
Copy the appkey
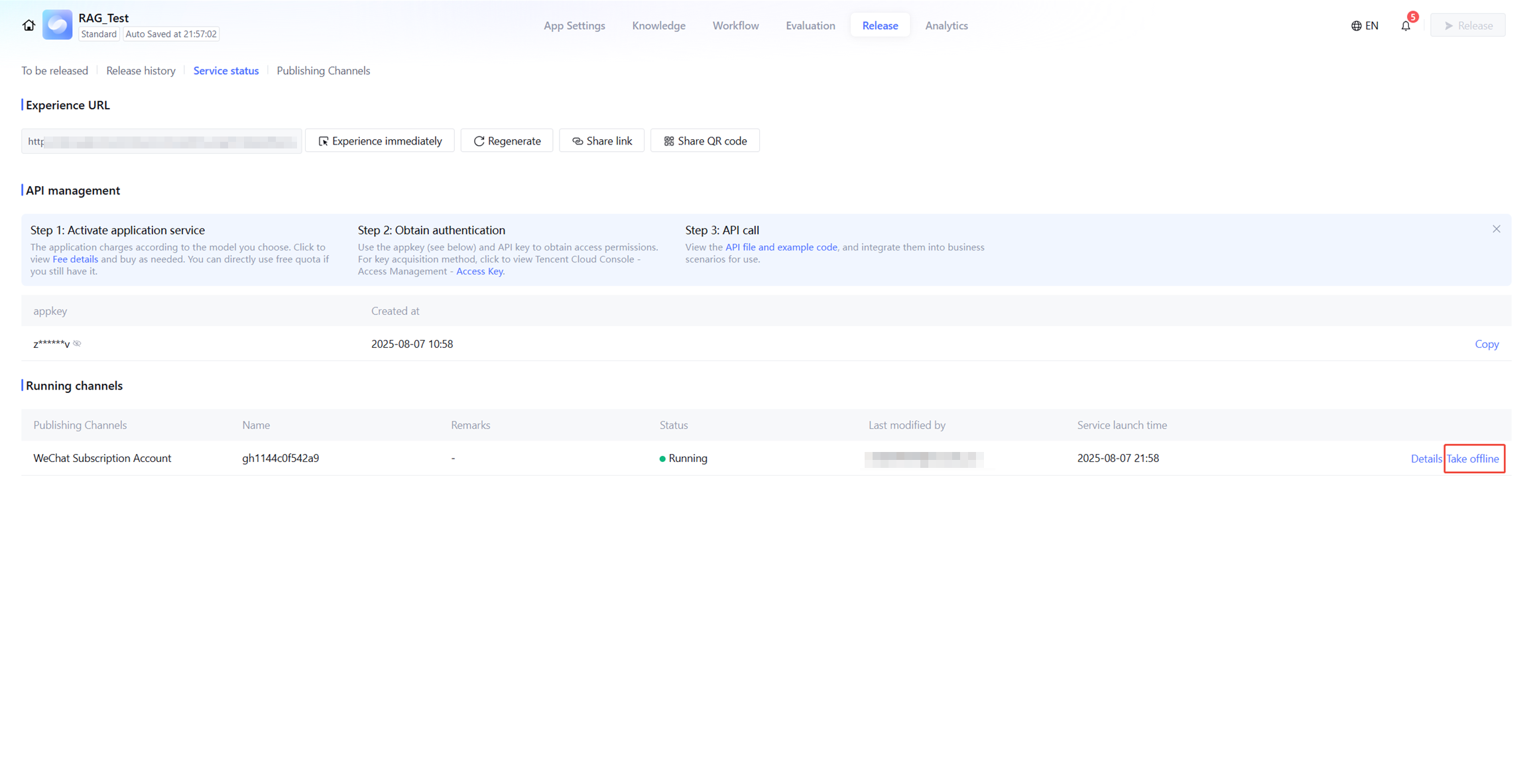click(x=1486, y=344)
